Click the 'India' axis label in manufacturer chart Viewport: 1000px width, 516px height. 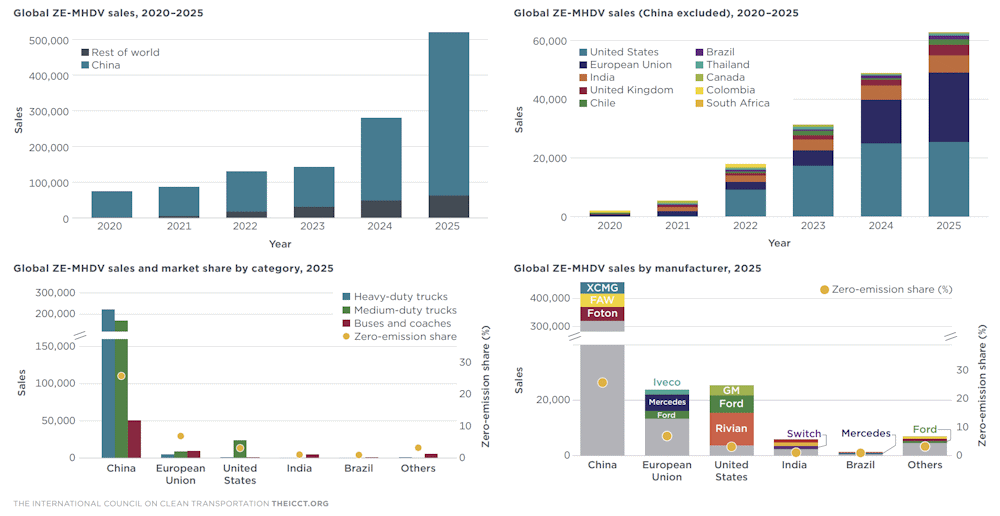pyautogui.click(x=795, y=465)
